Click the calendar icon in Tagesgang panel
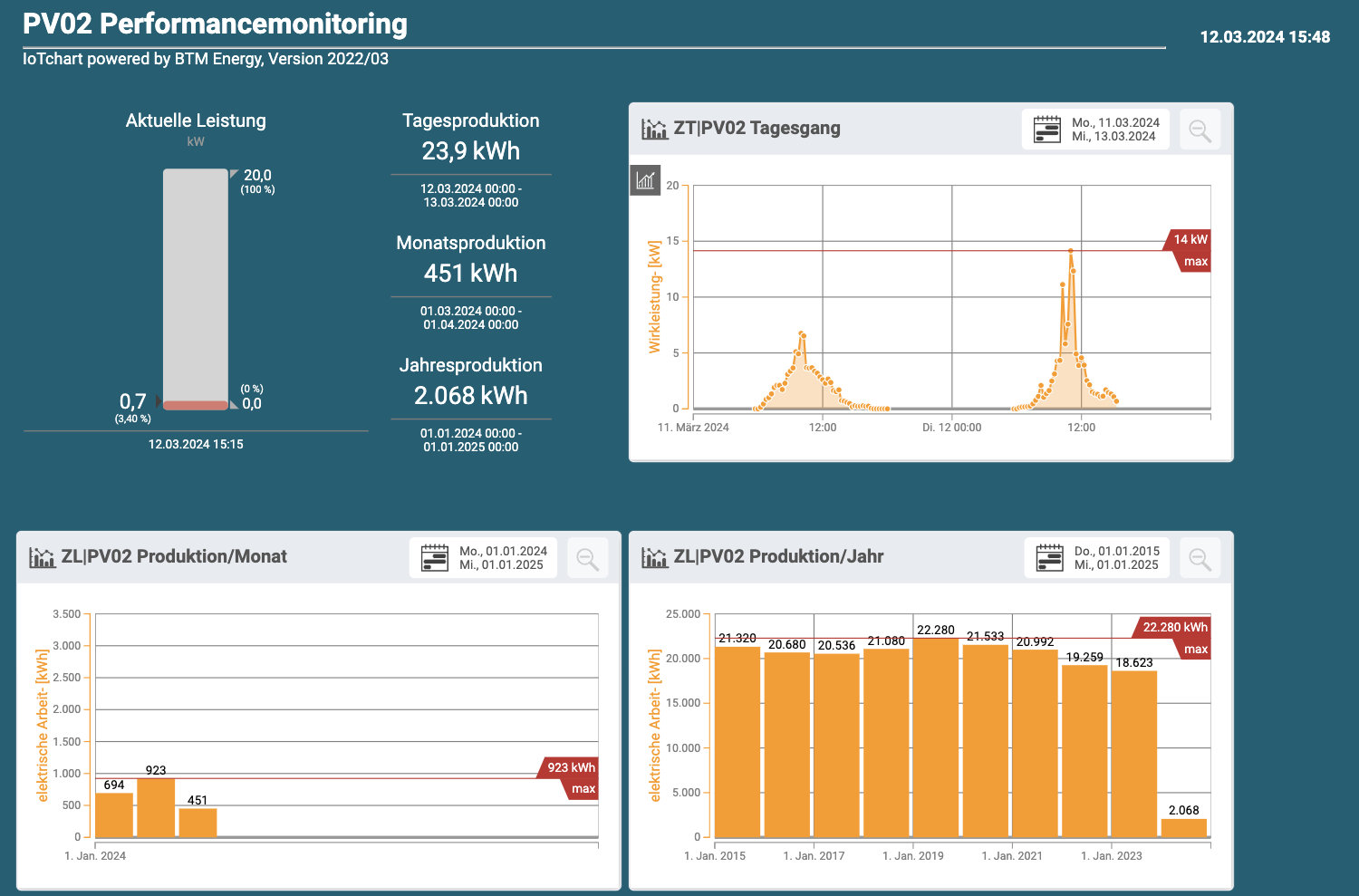1359x896 pixels. [1046, 130]
